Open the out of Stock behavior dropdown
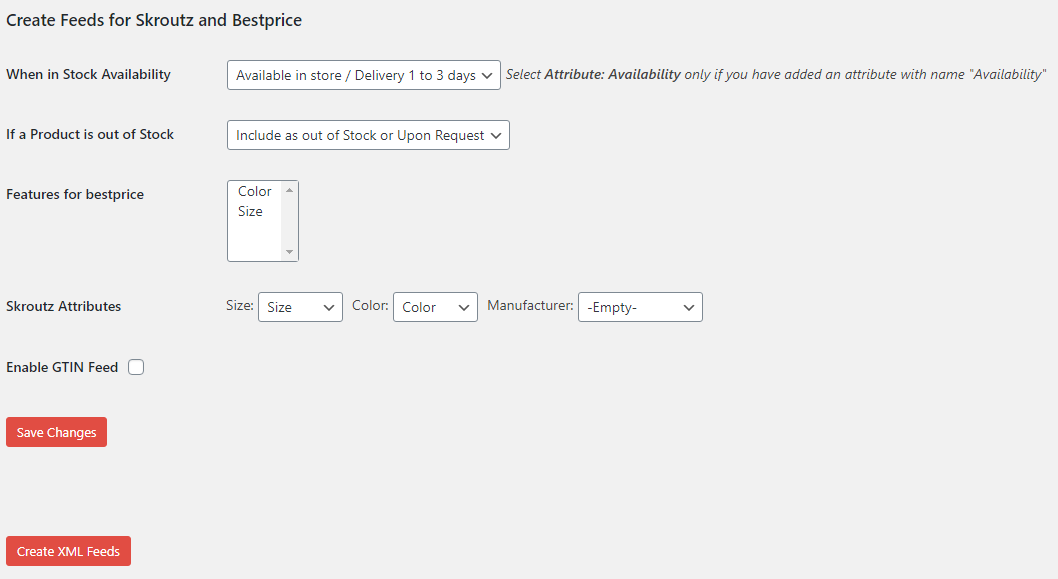The image size is (1058, 579). pyautogui.click(x=368, y=135)
